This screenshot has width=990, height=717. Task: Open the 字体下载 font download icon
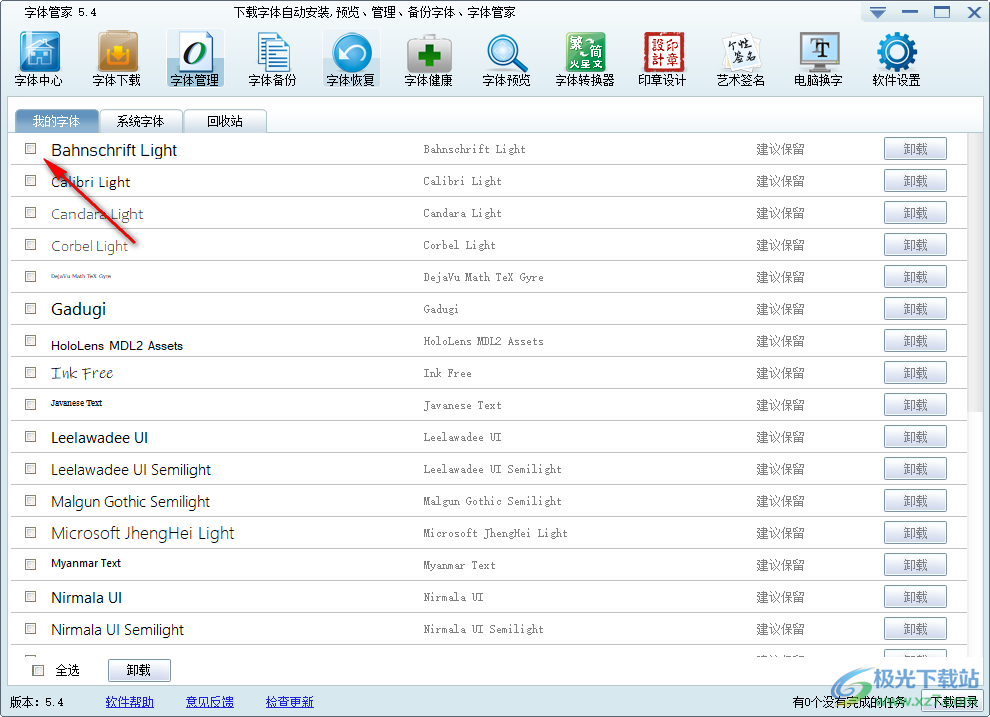117,59
